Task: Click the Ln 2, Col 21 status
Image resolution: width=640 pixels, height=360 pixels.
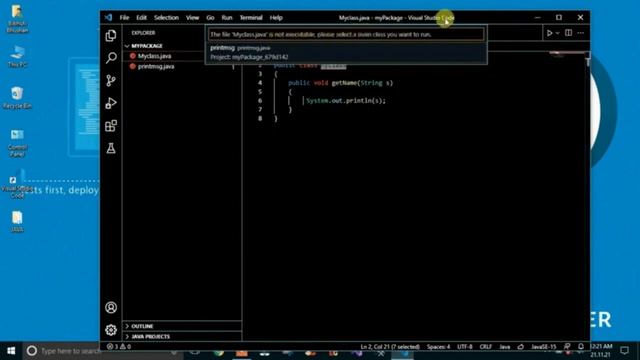Action: point(390,347)
